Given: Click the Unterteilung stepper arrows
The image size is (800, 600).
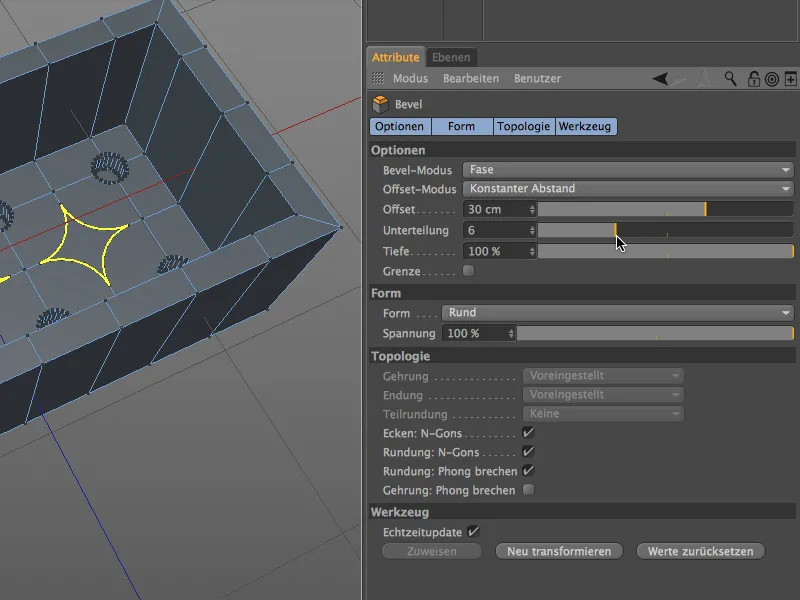Looking at the screenshot, I should [x=532, y=231].
